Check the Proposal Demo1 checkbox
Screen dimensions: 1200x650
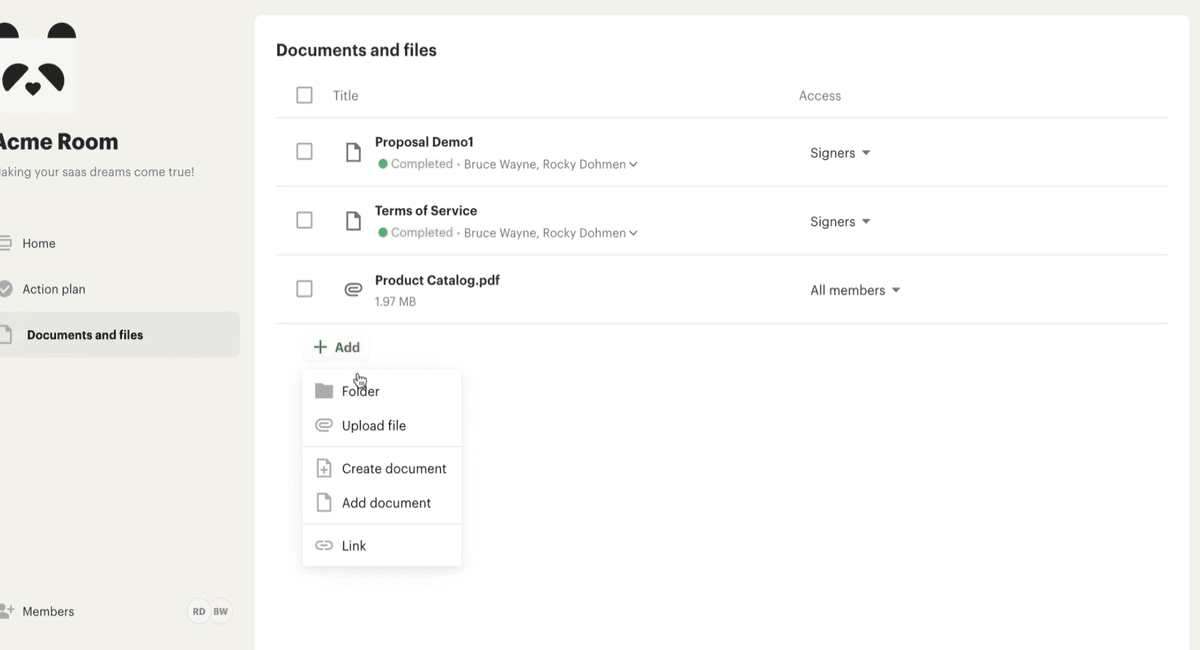(x=304, y=152)
